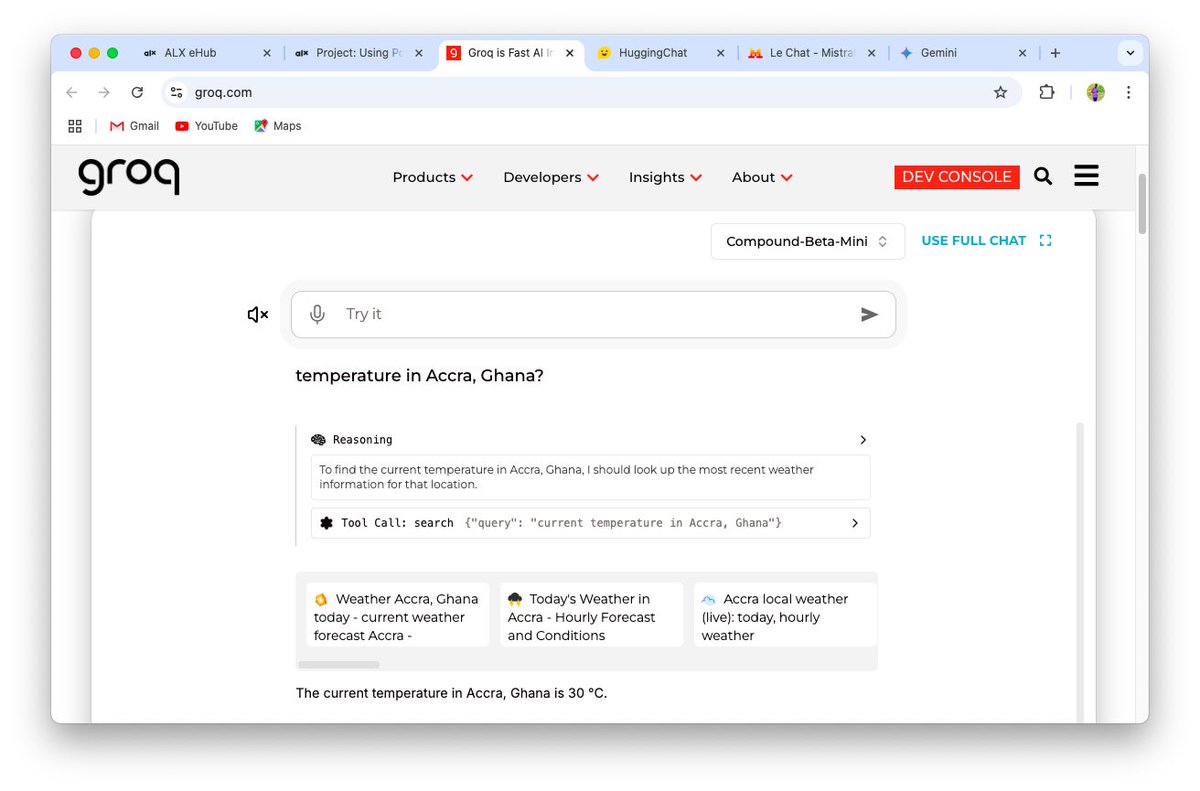This screenshot has height=791, width=1200.
Task: Click the DEV CONSOLE button
Action: [x=957, y=177]
